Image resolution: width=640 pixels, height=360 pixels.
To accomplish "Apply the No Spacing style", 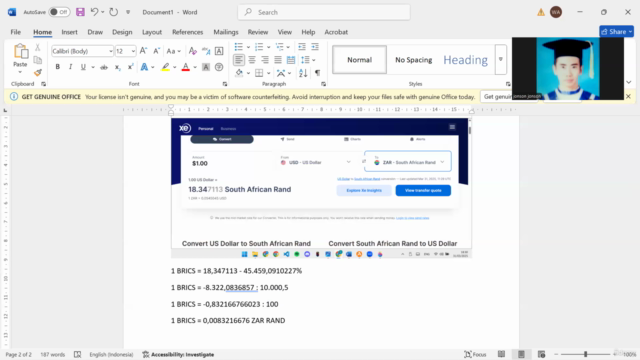I will pos(413,60).
